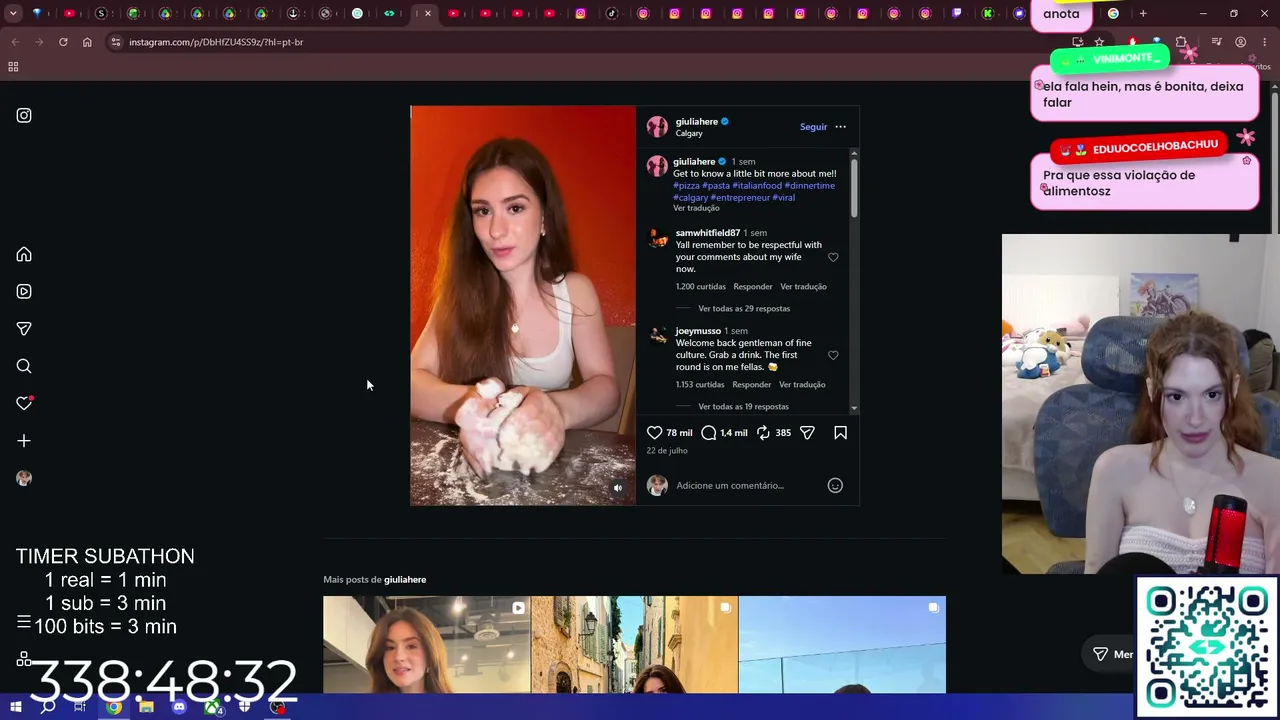
Task: Switch to the TikTok tab
Action: pyautogui.click(x=612, y=13)
